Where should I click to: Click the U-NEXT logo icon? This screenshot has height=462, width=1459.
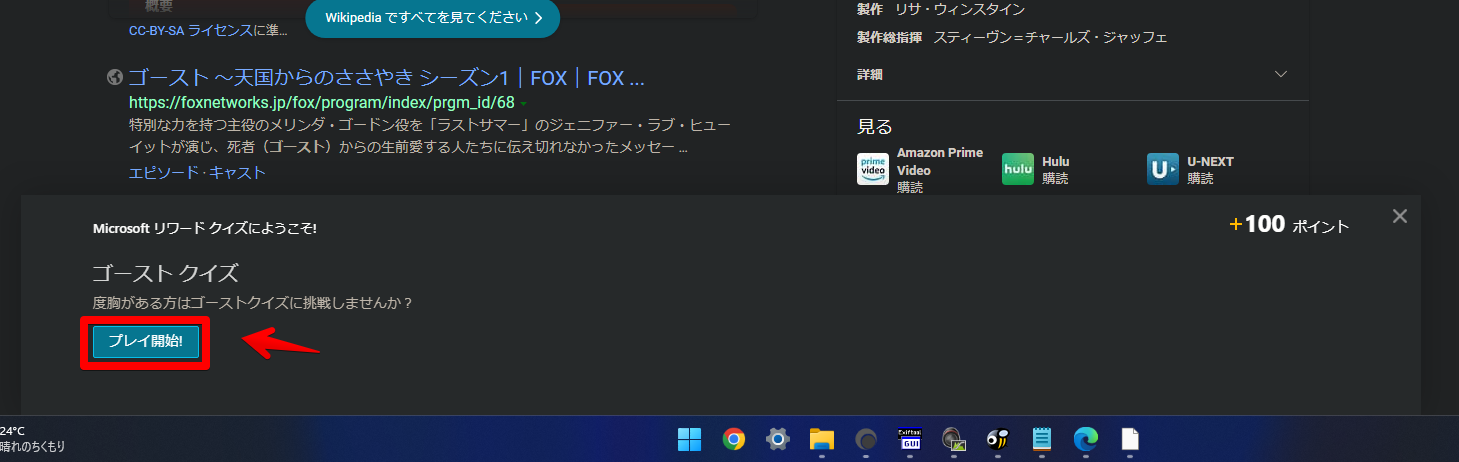[1163, 169]
